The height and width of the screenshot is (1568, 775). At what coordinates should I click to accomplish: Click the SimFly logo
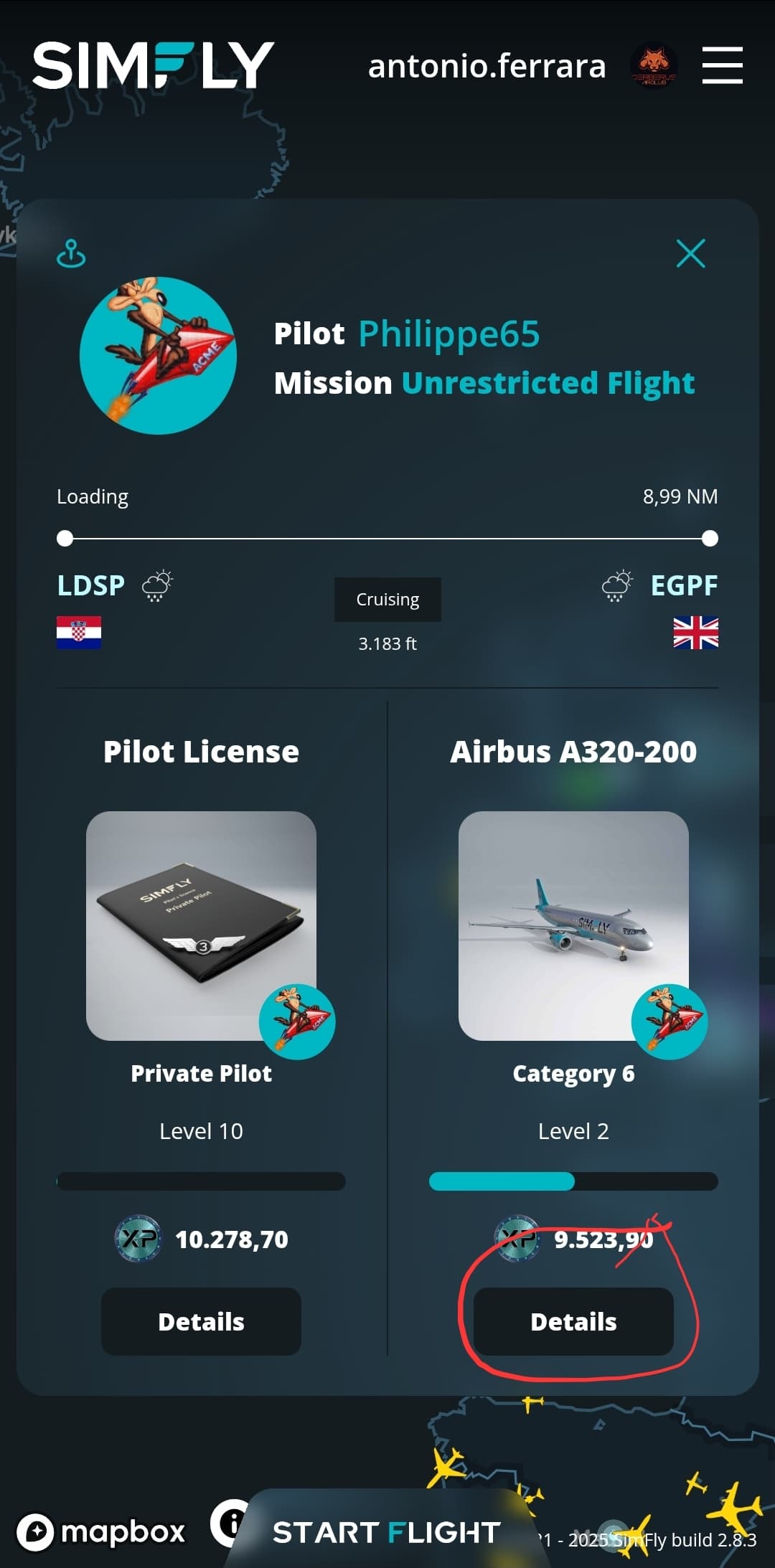click(153, 65)
